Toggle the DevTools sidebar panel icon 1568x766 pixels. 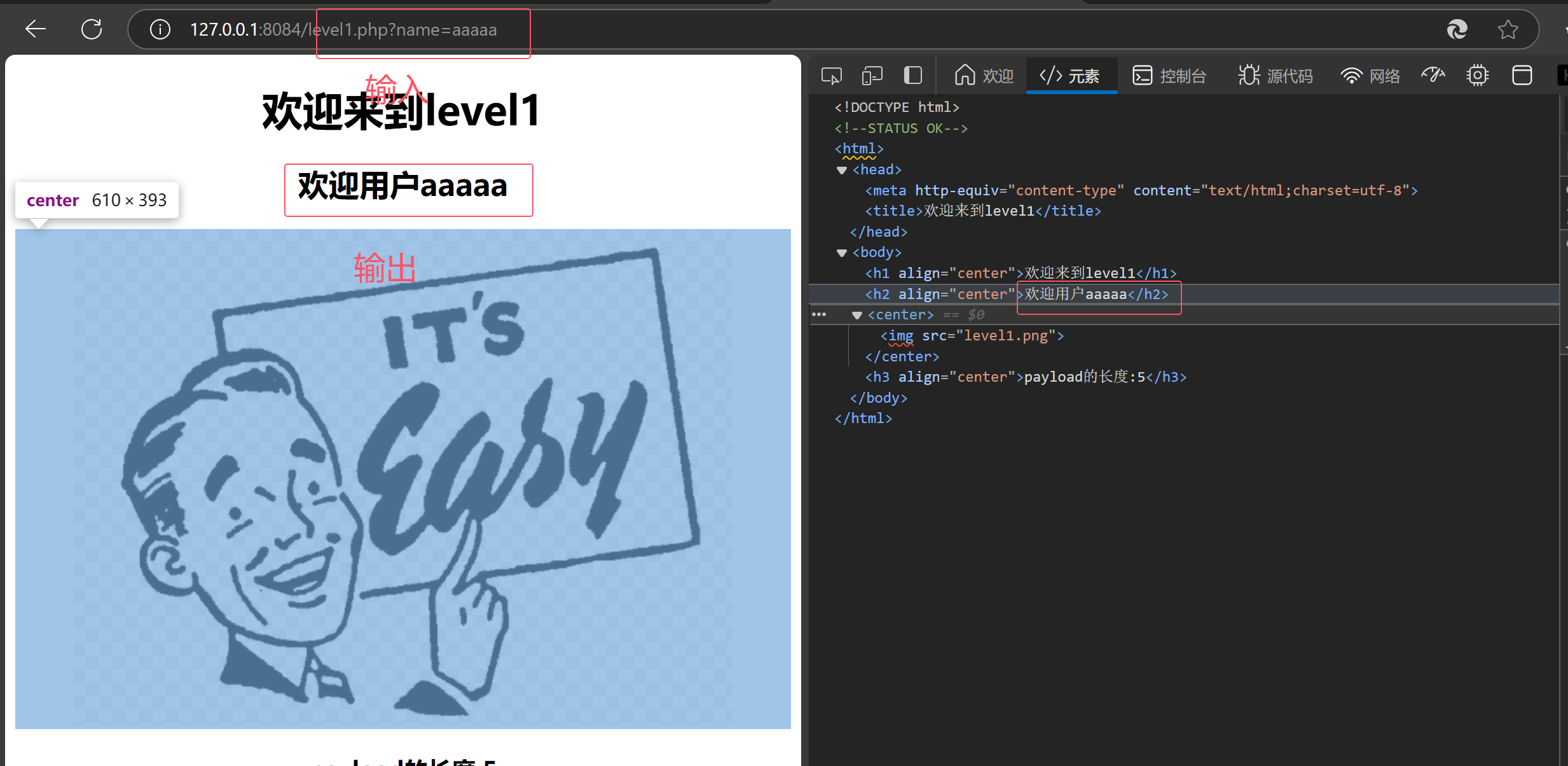(x=913, y=76)
